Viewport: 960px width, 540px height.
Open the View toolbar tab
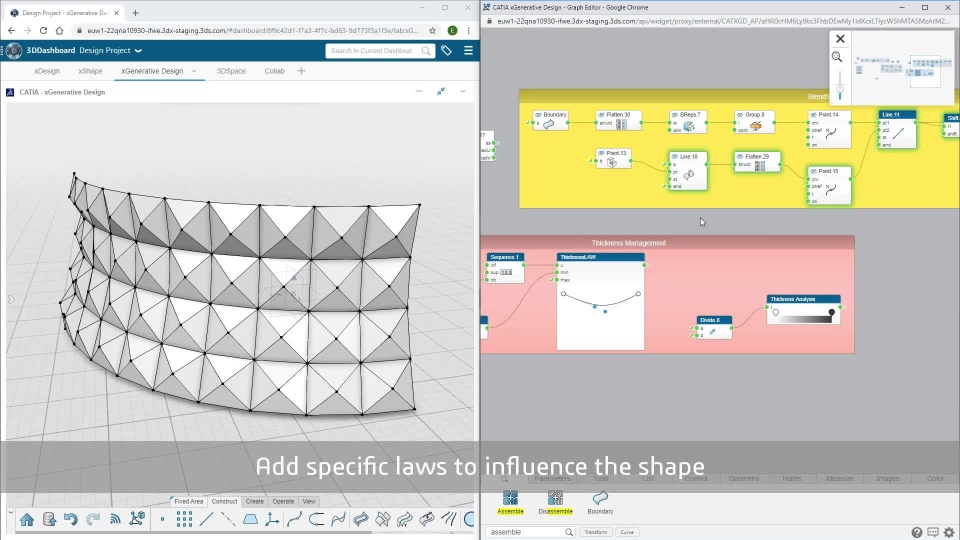point(309,501)
